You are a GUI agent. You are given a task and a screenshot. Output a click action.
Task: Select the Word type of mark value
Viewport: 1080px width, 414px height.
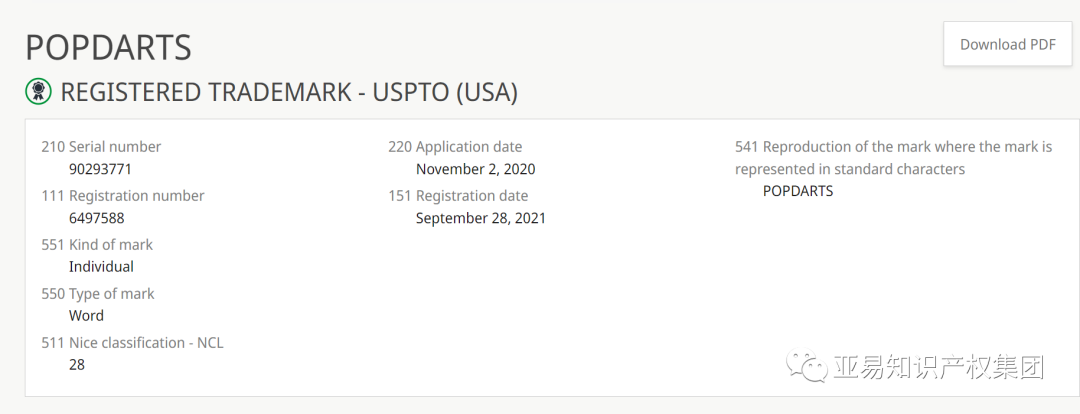point(87,316)
